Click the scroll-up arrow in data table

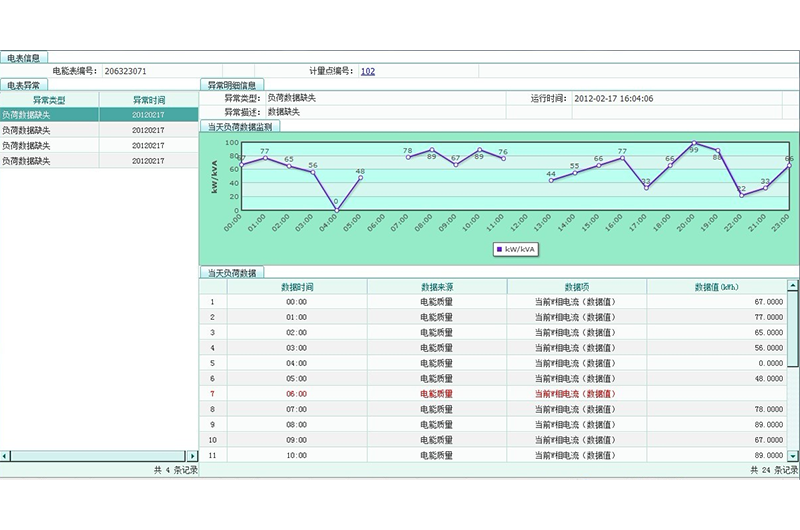(794, 286)
